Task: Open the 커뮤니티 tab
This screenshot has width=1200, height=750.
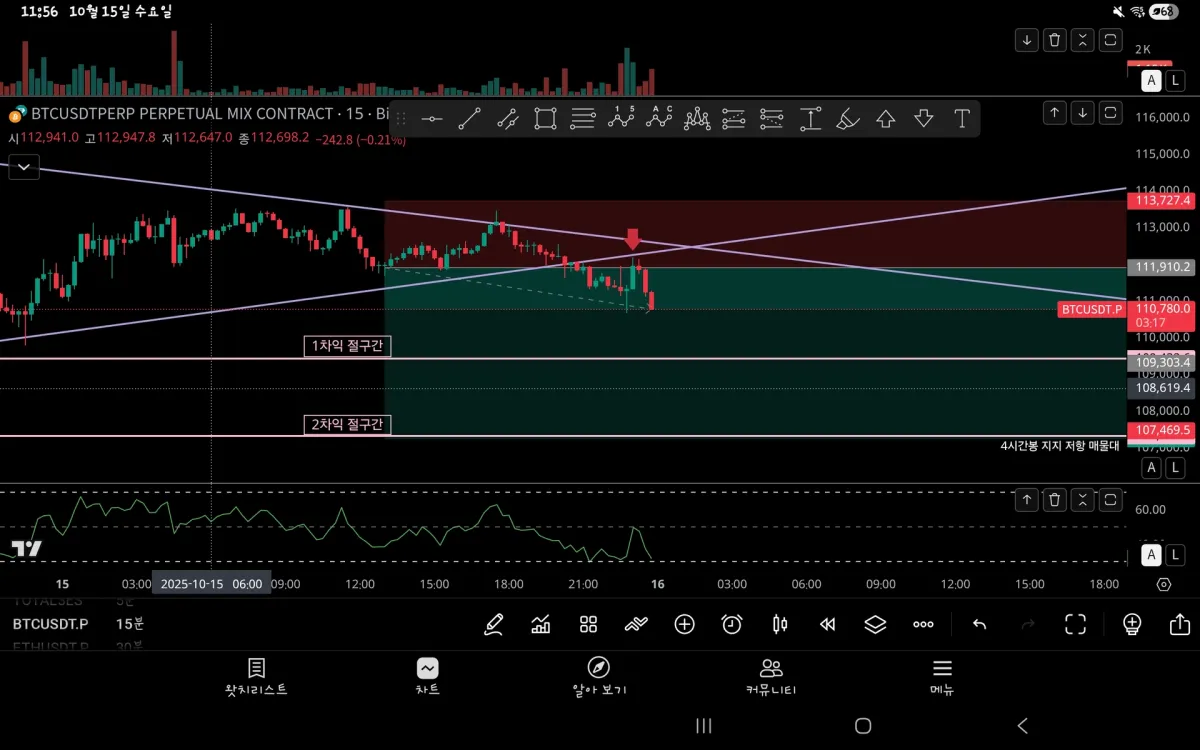Action: (771, 677)
